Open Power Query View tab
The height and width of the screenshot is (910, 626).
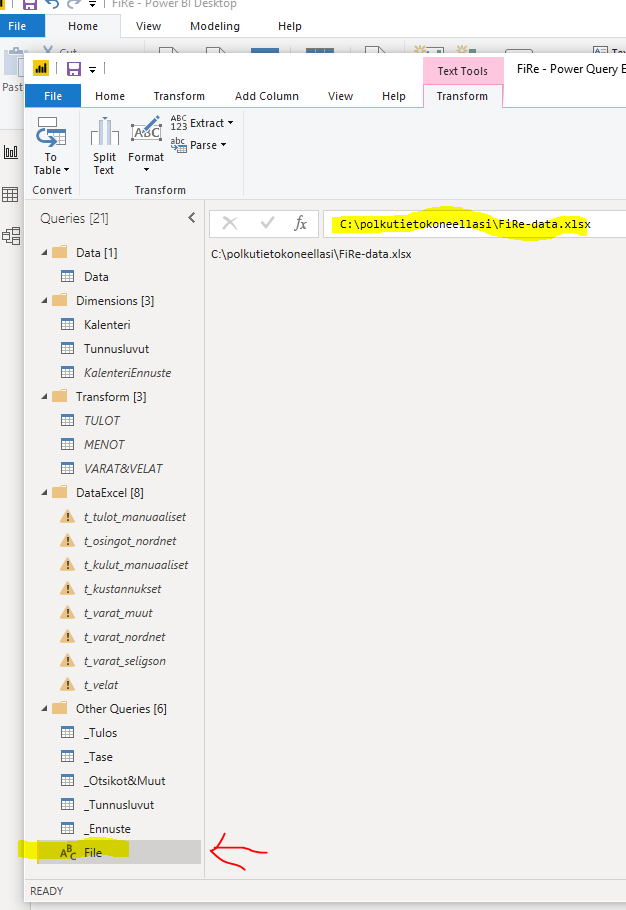coord(340,96)
